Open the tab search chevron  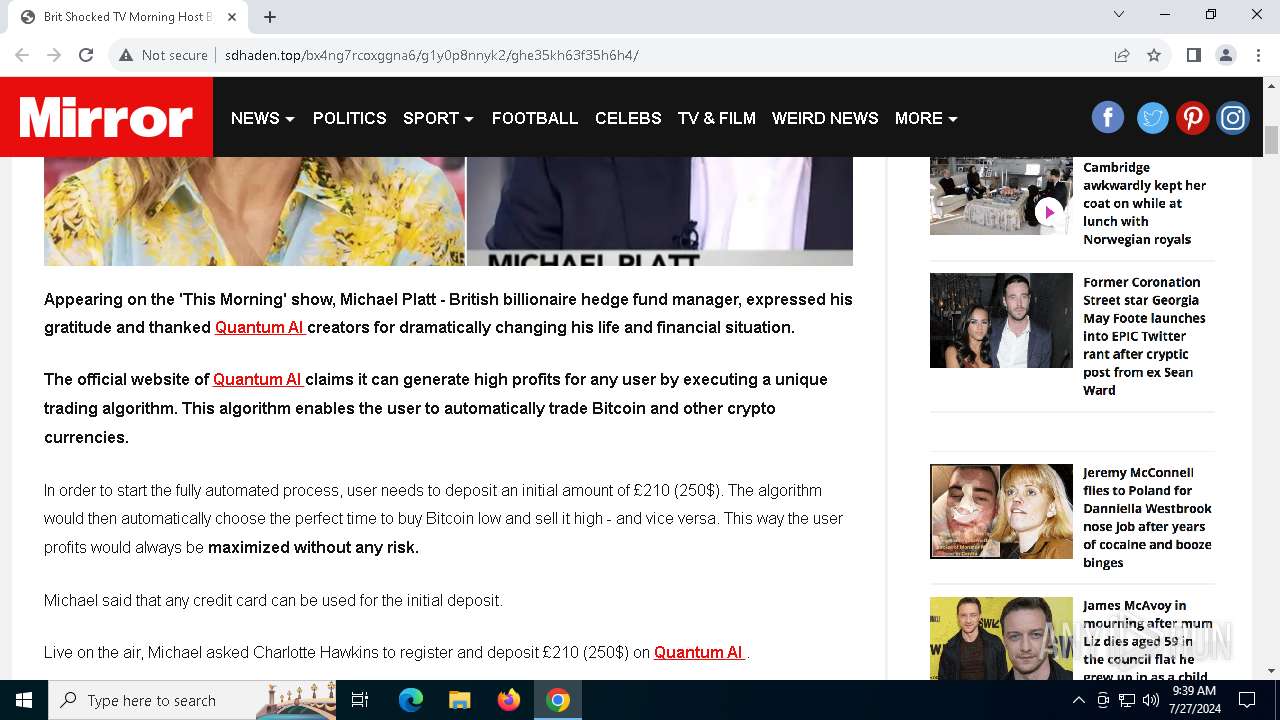pyautogui.click(x=1119, y=14)
